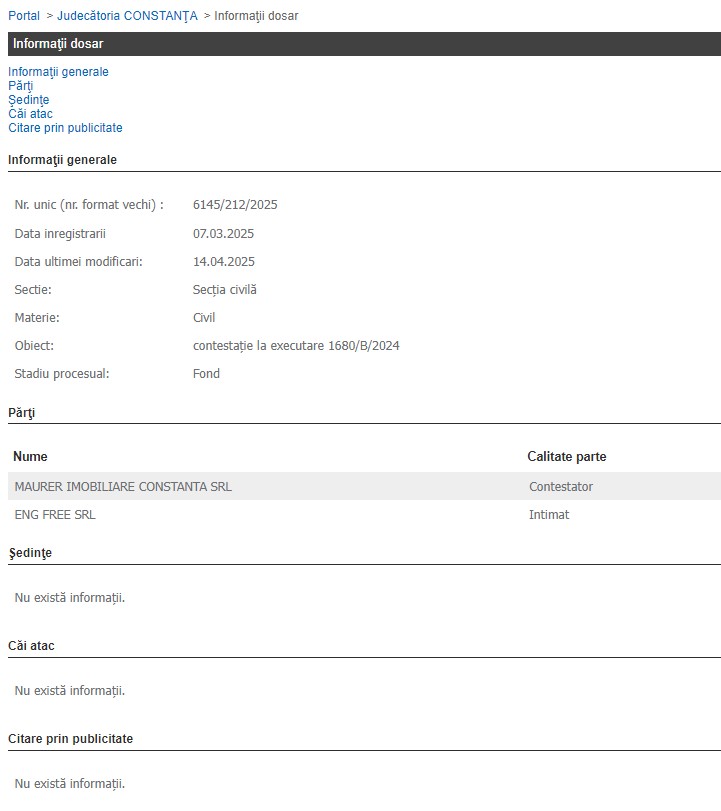The width and height of the screenshot is (721, 811).
Task: Open the Judecătoria CONSTANȚA breadcrumb link
Action: tap(127, 16)
